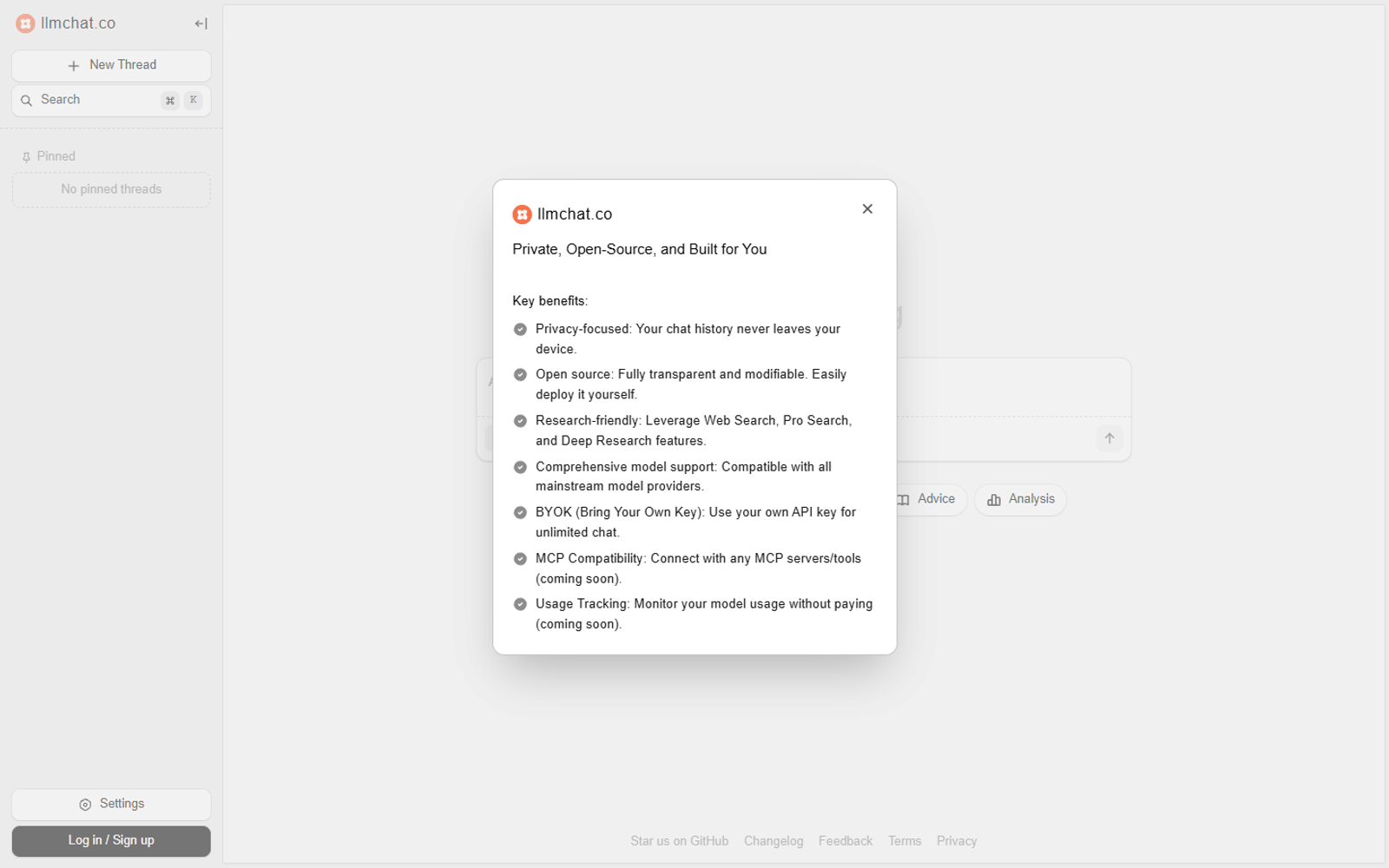Click the checkmark beside Research-friendly
Viewport: 1389px width, 868px height.
[520, 421]
